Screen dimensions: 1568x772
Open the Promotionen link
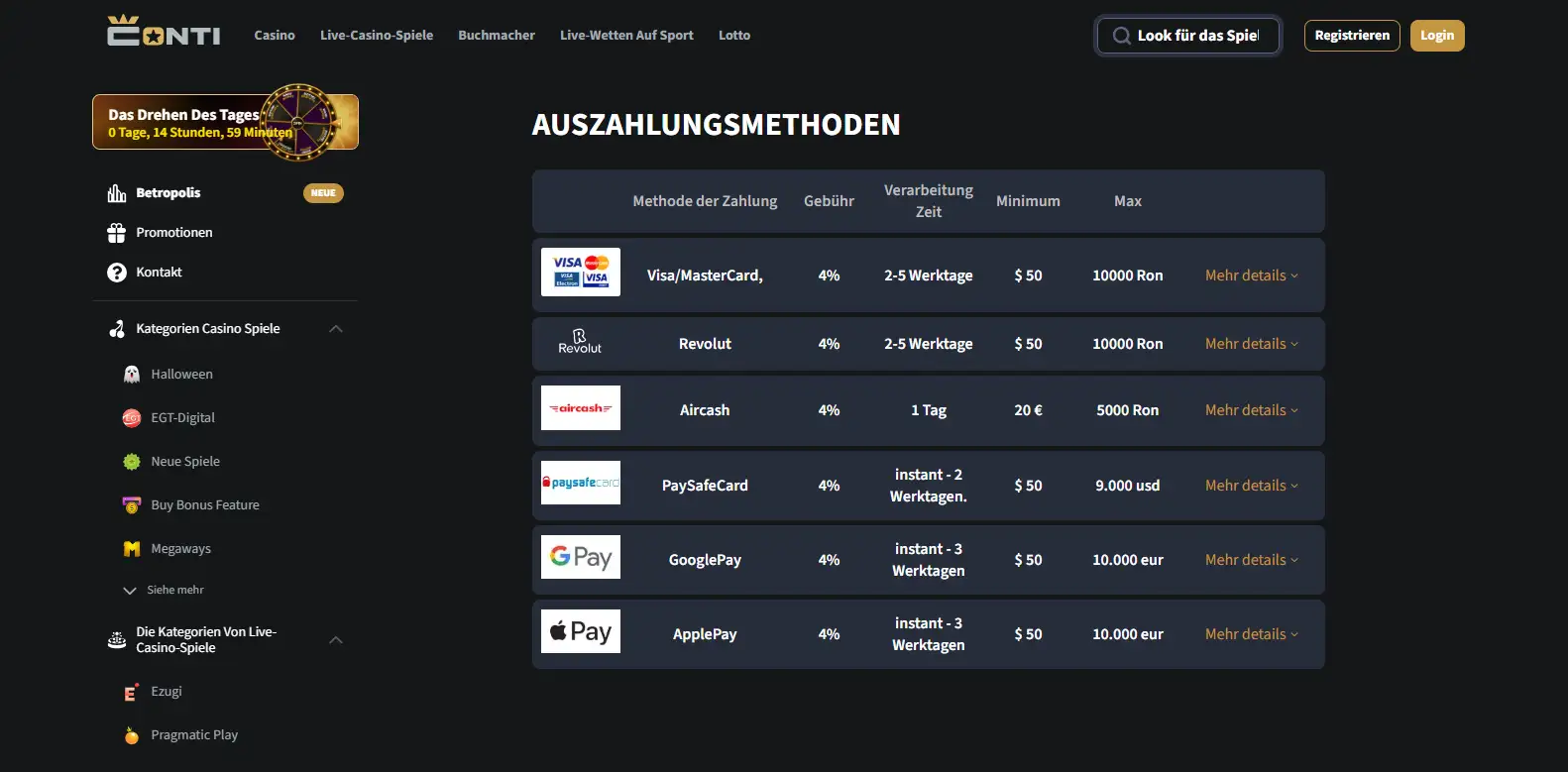(x=174, y=233)
